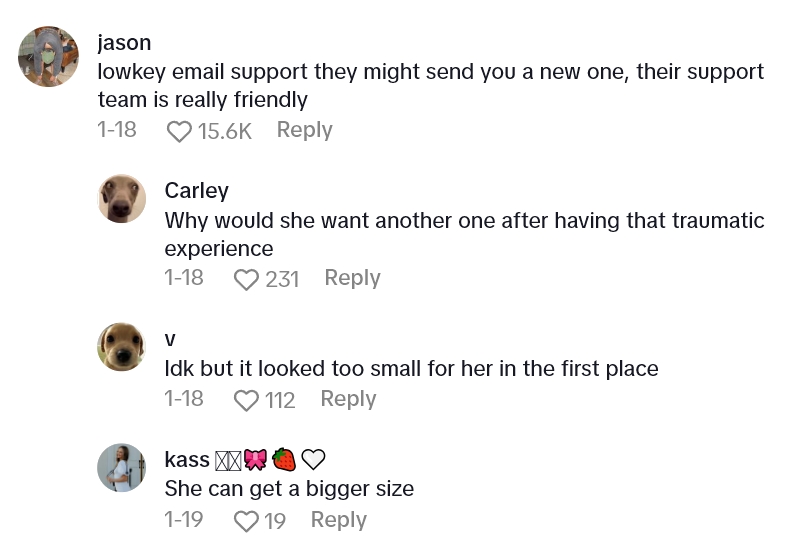
Task: Click the username v
Action: pos(170,339)
